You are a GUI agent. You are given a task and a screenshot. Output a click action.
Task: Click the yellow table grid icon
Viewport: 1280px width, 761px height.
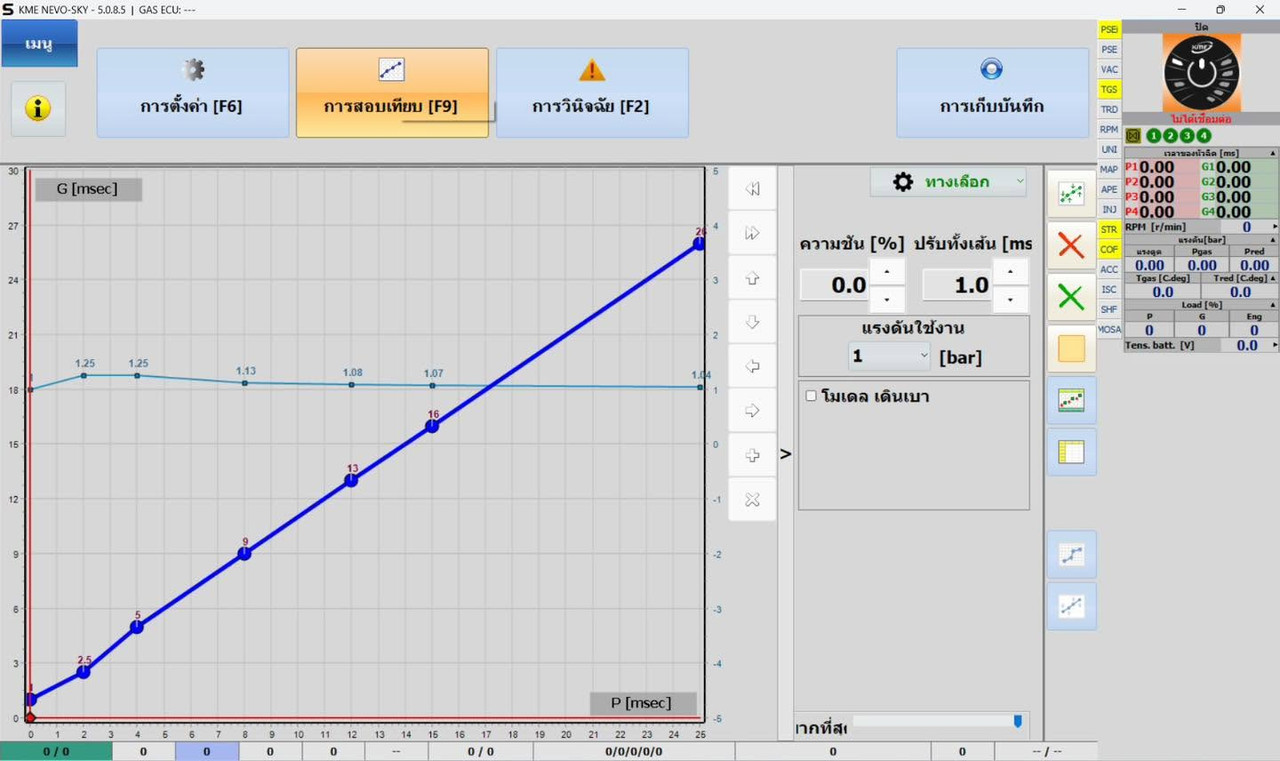coord(1071,452)
